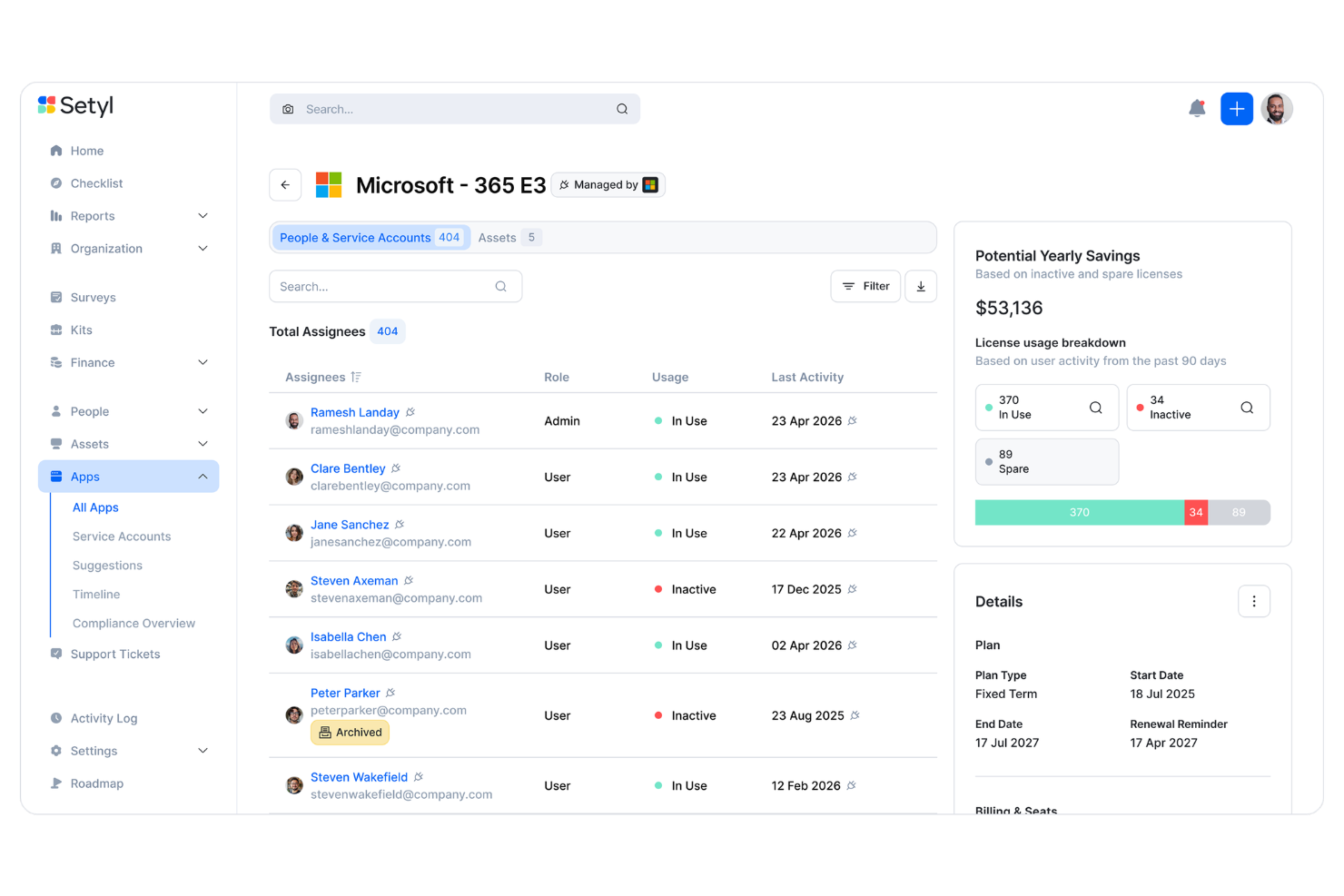Viewport: 1344px width, 896px height.
Task: Click magnifier icon in assignee search field
Action: 500,286
